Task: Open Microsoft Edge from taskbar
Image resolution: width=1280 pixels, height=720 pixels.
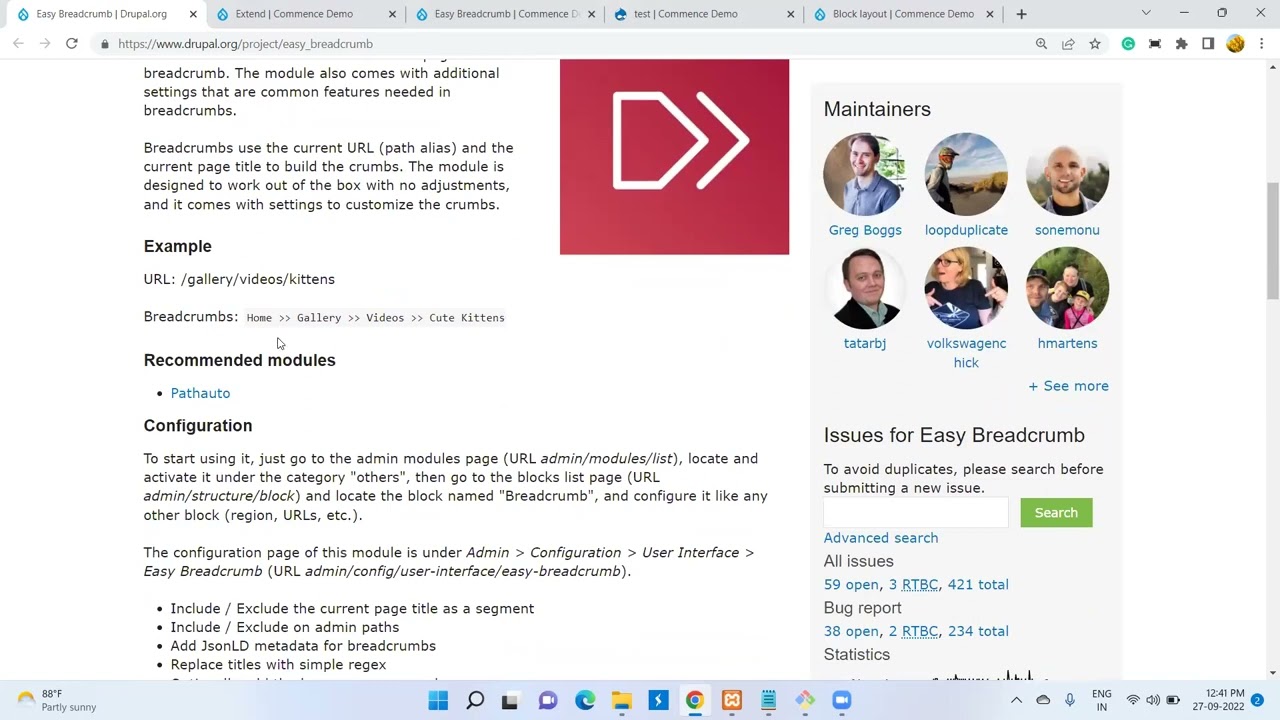Action: point(585,700)
